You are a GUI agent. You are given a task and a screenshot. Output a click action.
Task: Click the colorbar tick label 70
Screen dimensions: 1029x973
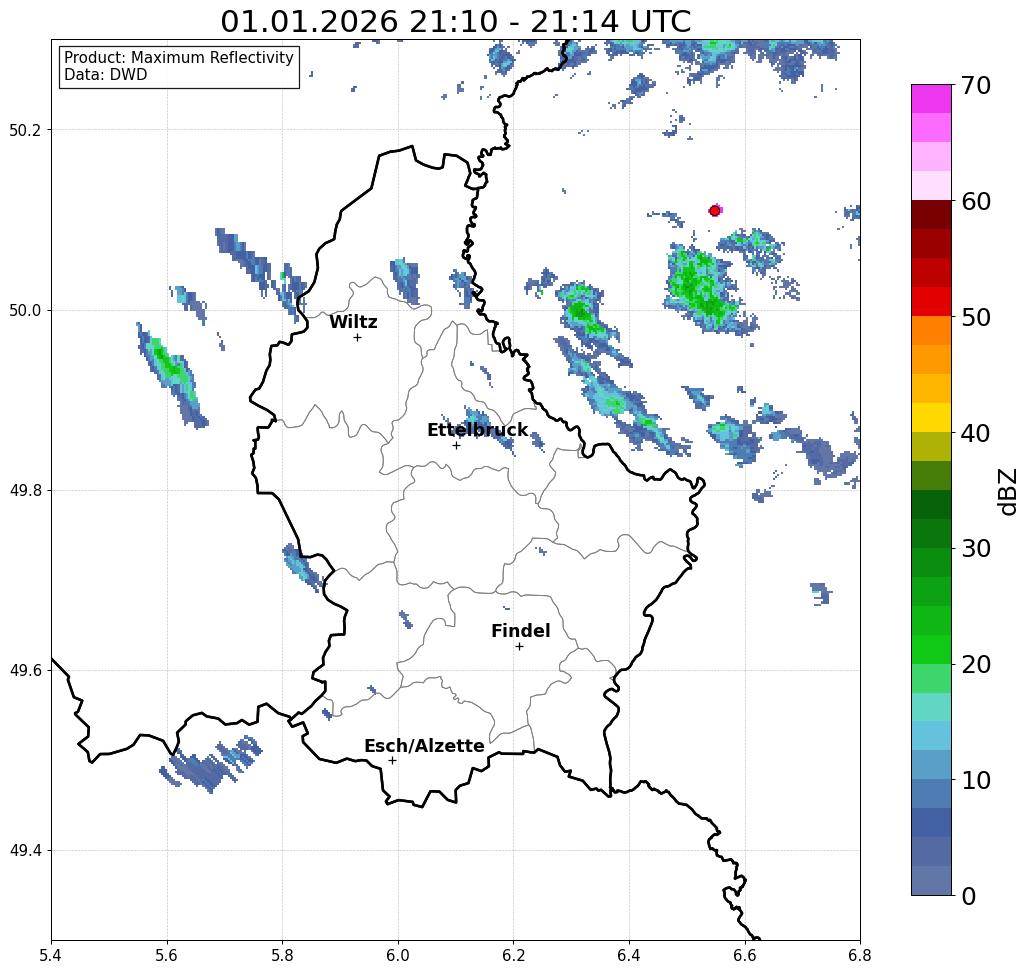tap(976, 85)
